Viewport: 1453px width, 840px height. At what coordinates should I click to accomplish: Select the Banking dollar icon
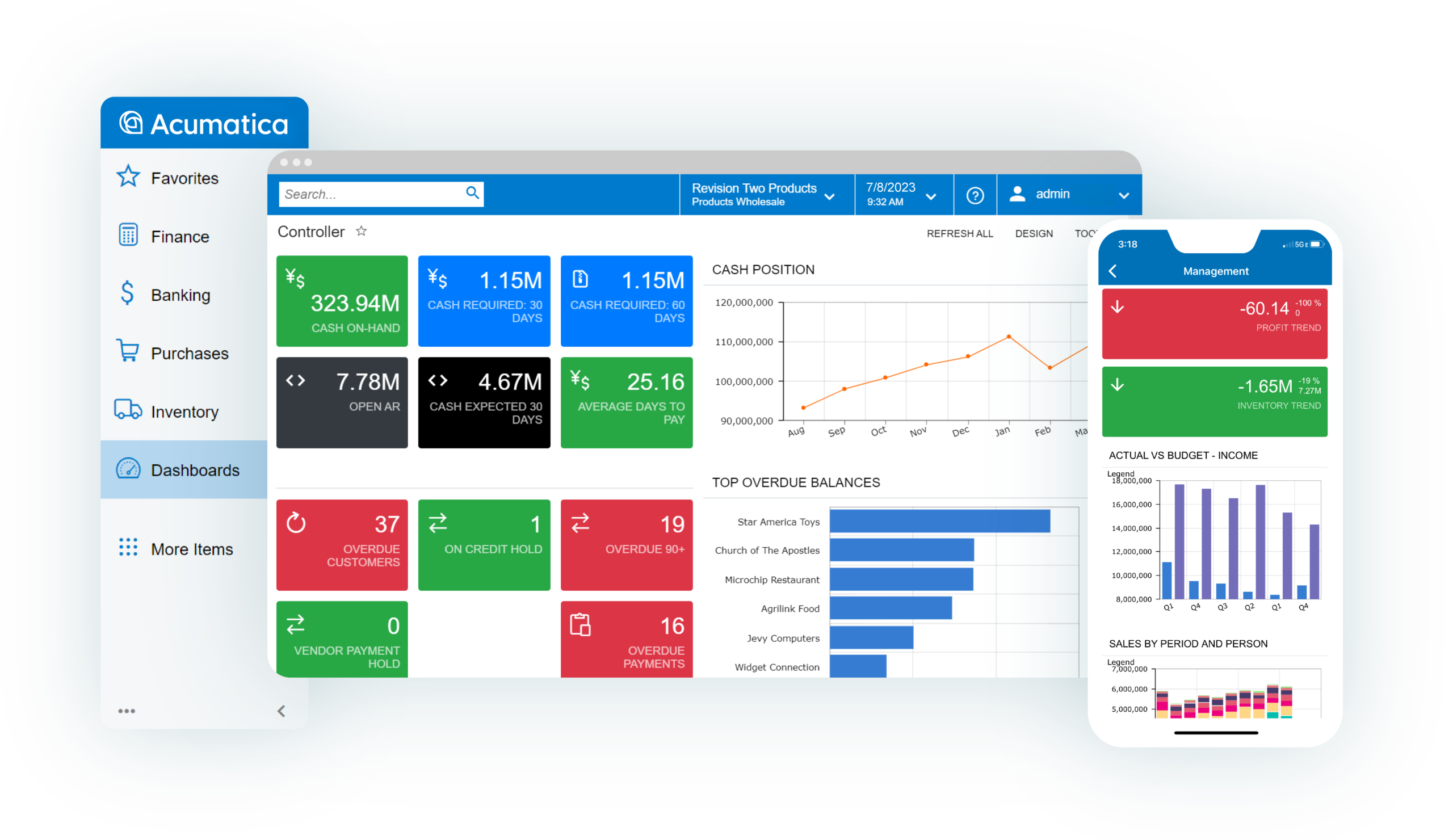(128, 293)
